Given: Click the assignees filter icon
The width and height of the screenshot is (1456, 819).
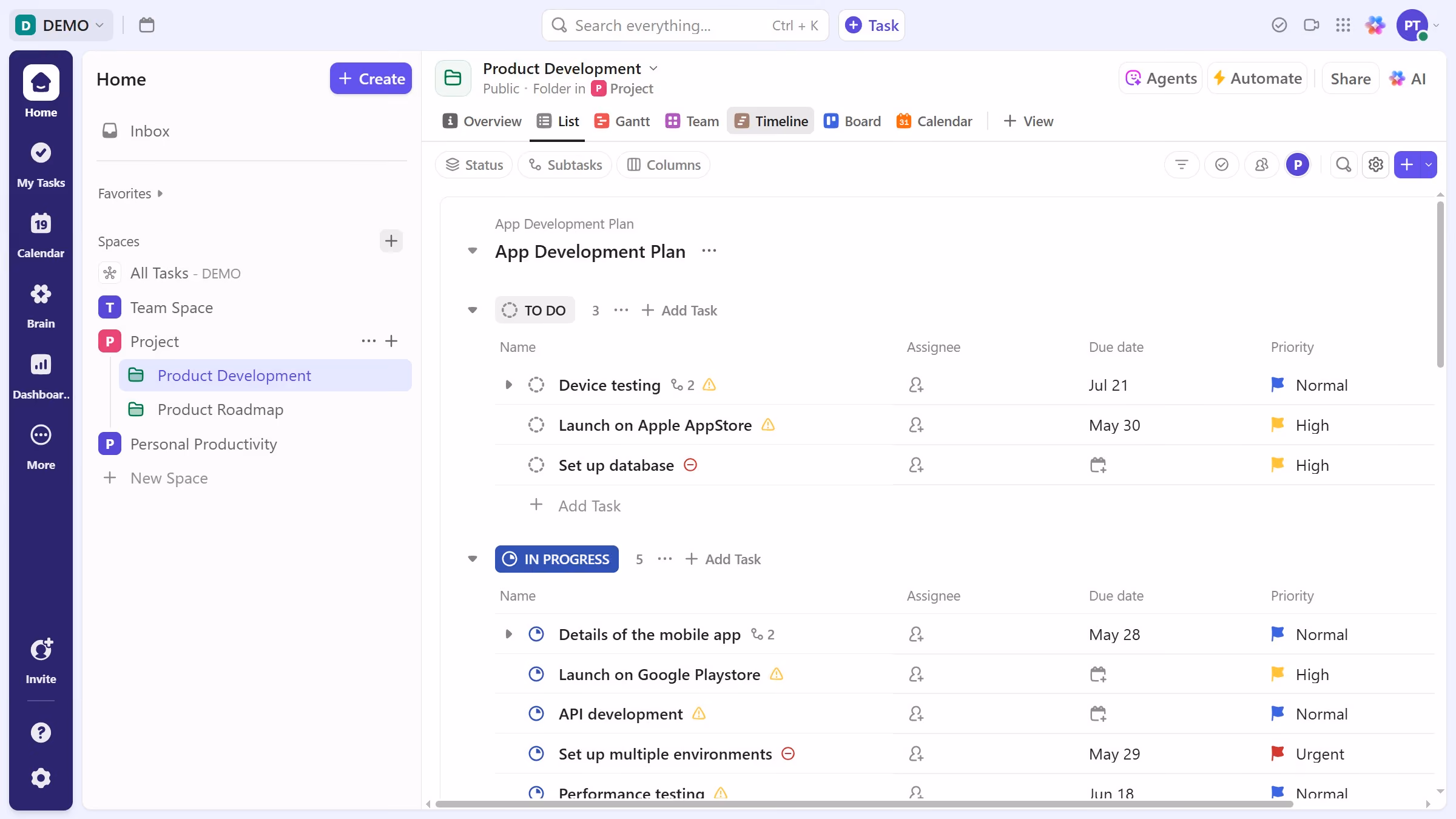Looking at the screenshot, I should (x=1262, y=164).
